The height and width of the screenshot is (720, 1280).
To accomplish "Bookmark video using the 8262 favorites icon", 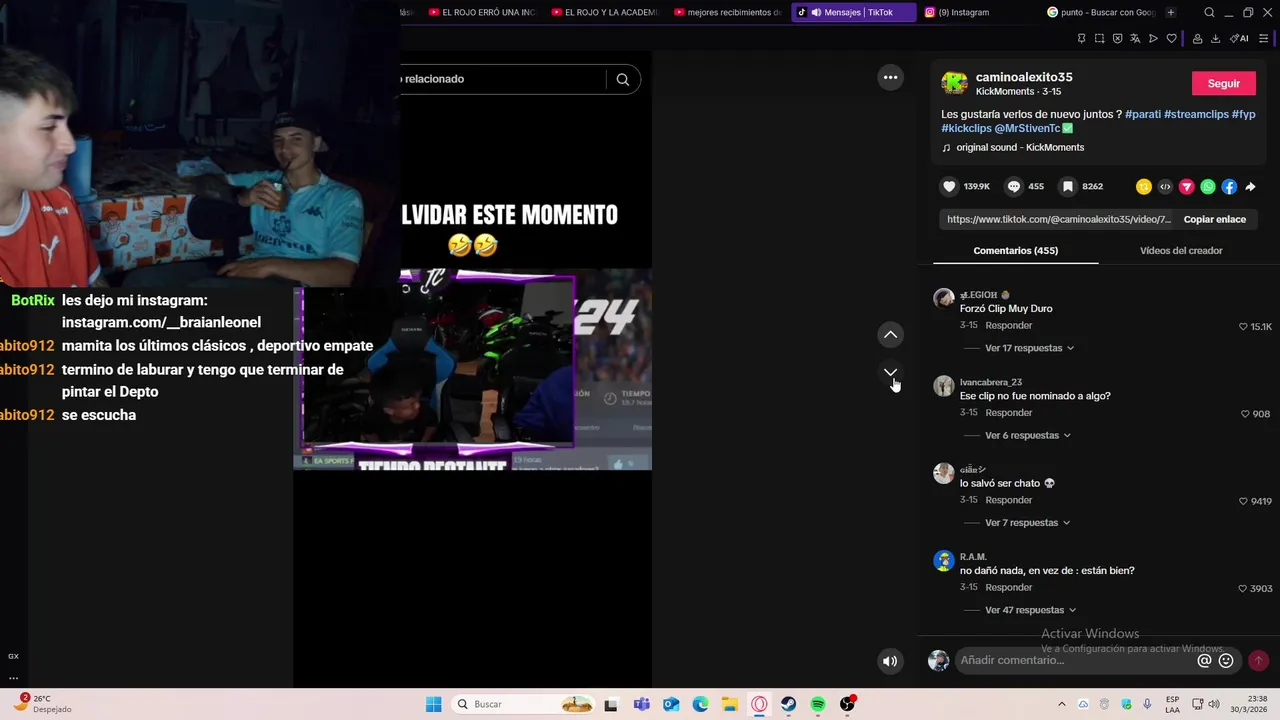I will 1068,187.
